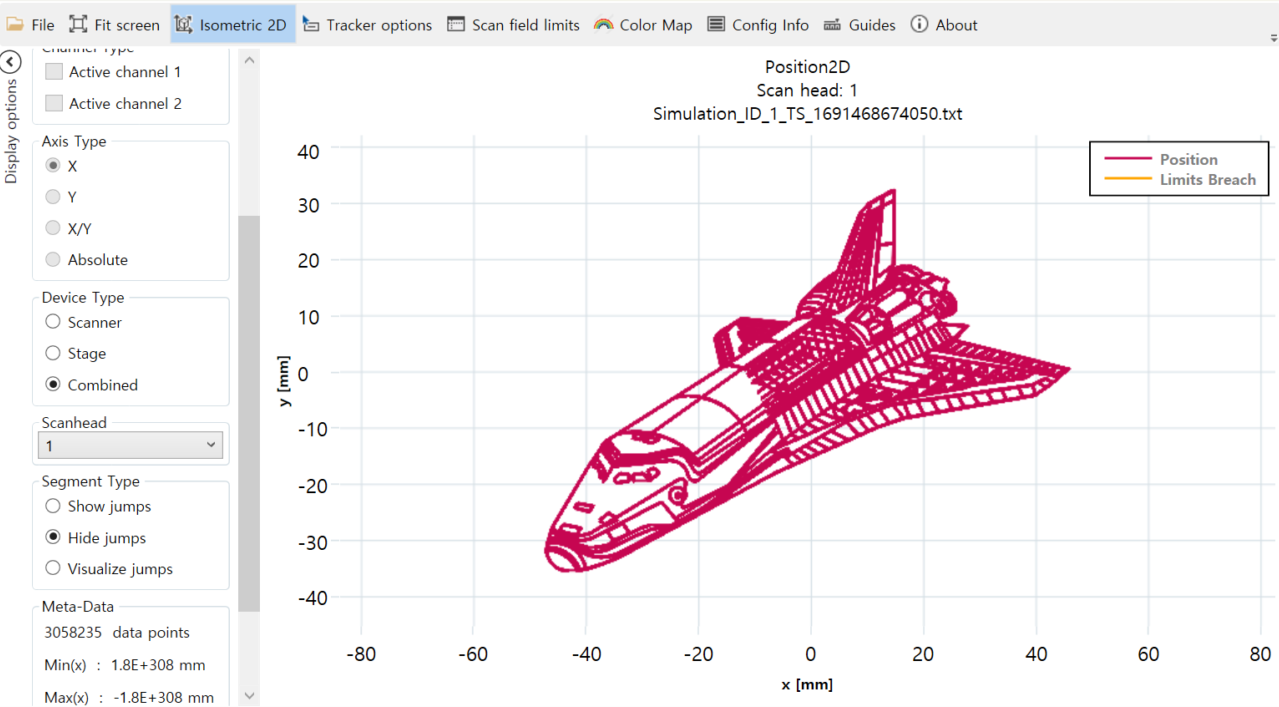1279x707 pixels.
Task: Choose the Visualize jumps segment option
Action: coord(54,569)
